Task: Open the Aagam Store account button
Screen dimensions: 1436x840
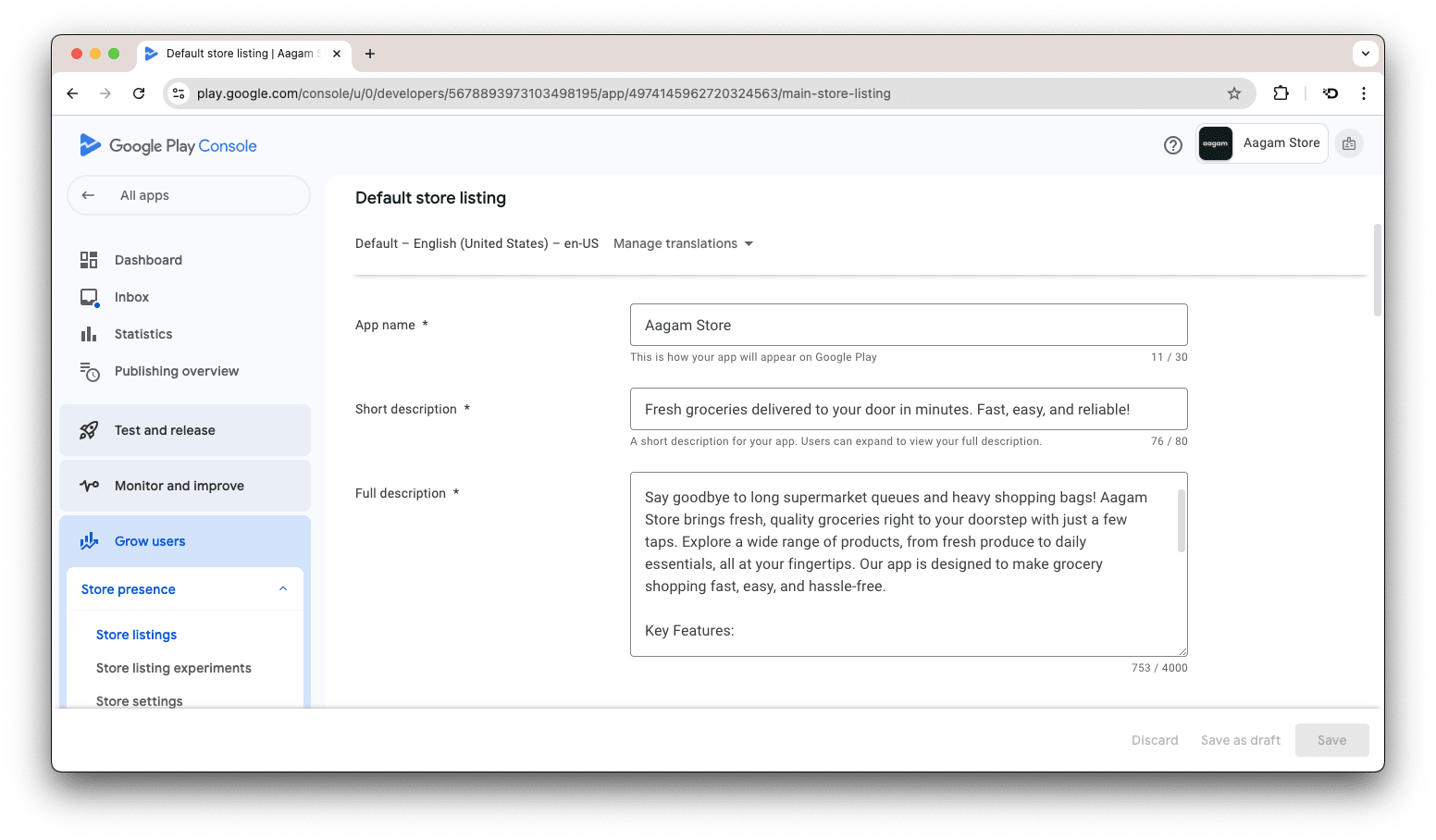Action: pyautogui.click(x=1262, y=143)
